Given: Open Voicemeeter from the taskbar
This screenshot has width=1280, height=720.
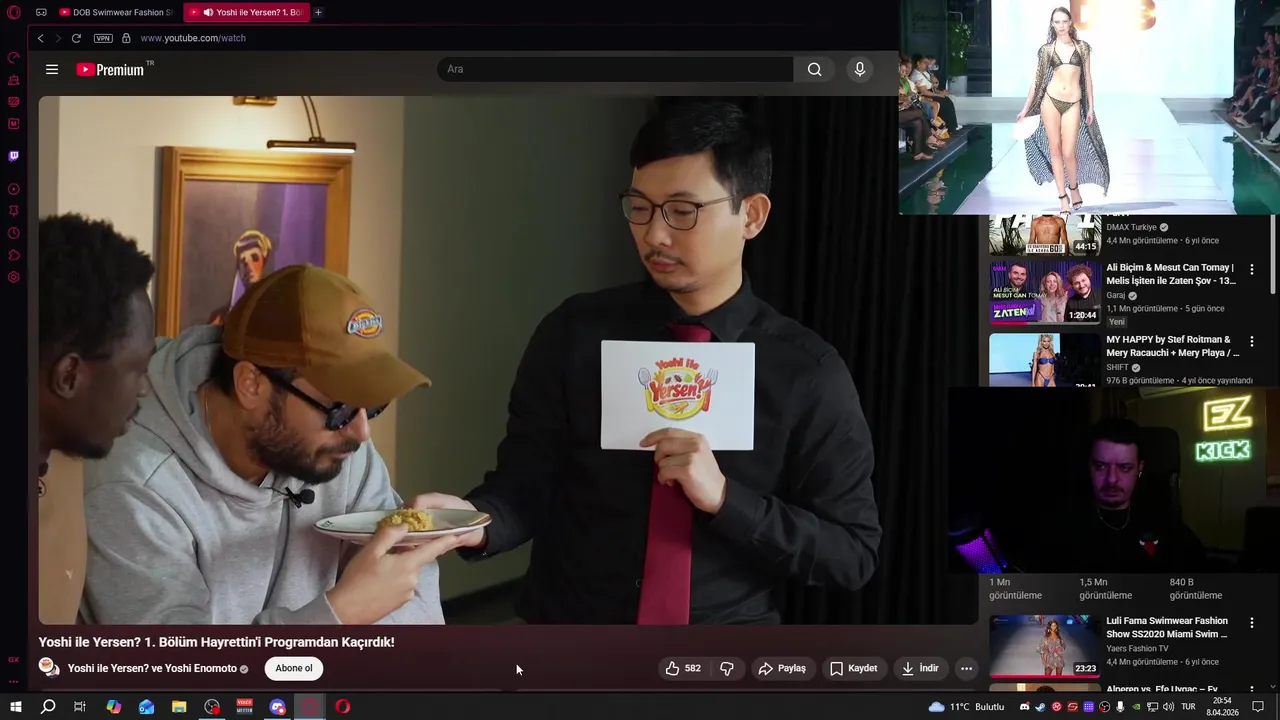Looking at the screenshot, I should click(245, 707).
